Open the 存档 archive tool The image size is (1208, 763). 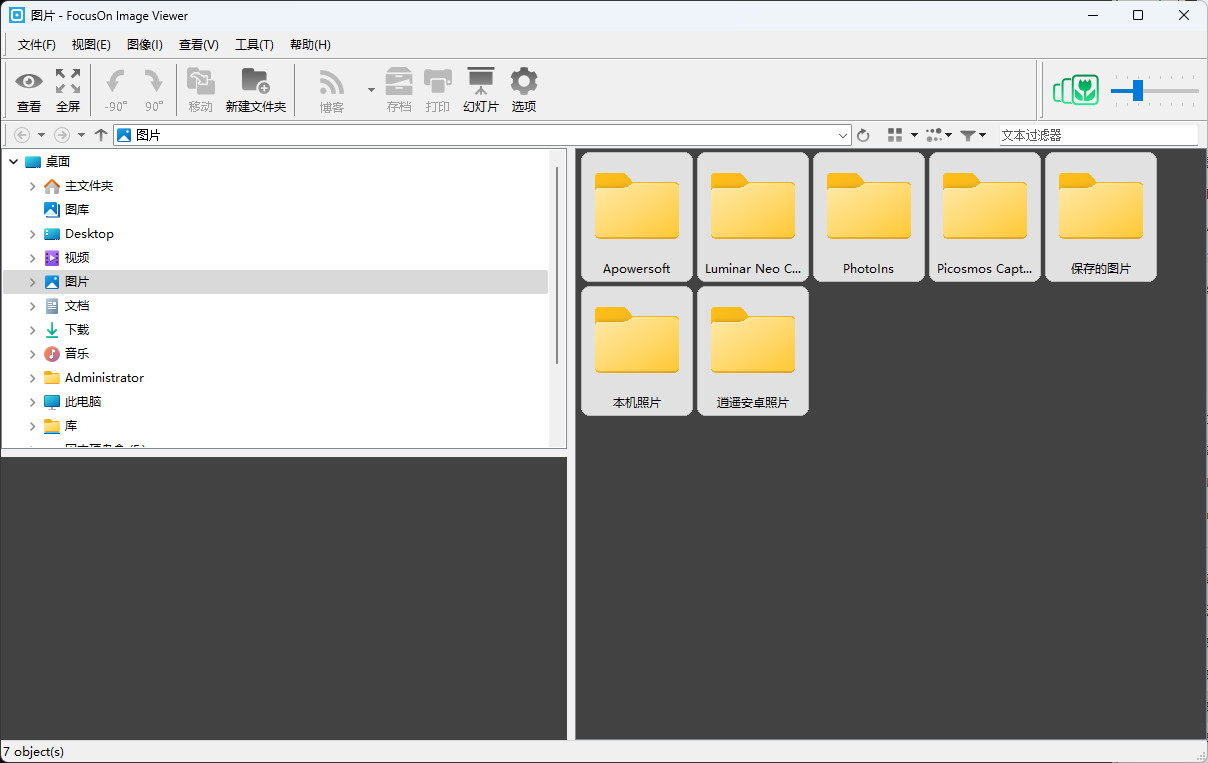[x=399, y=90]
